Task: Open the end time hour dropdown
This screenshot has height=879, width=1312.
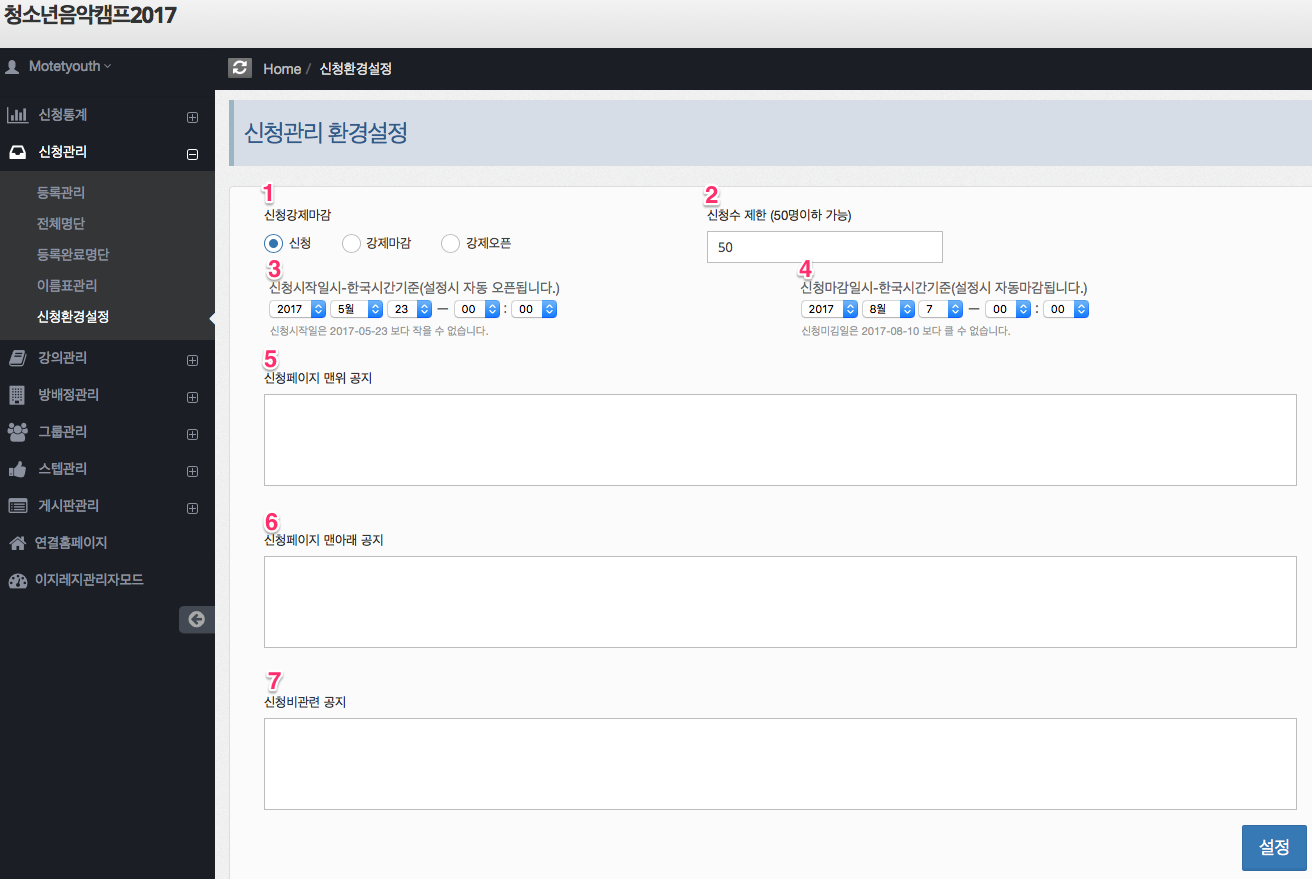Action: point(1008,309)
